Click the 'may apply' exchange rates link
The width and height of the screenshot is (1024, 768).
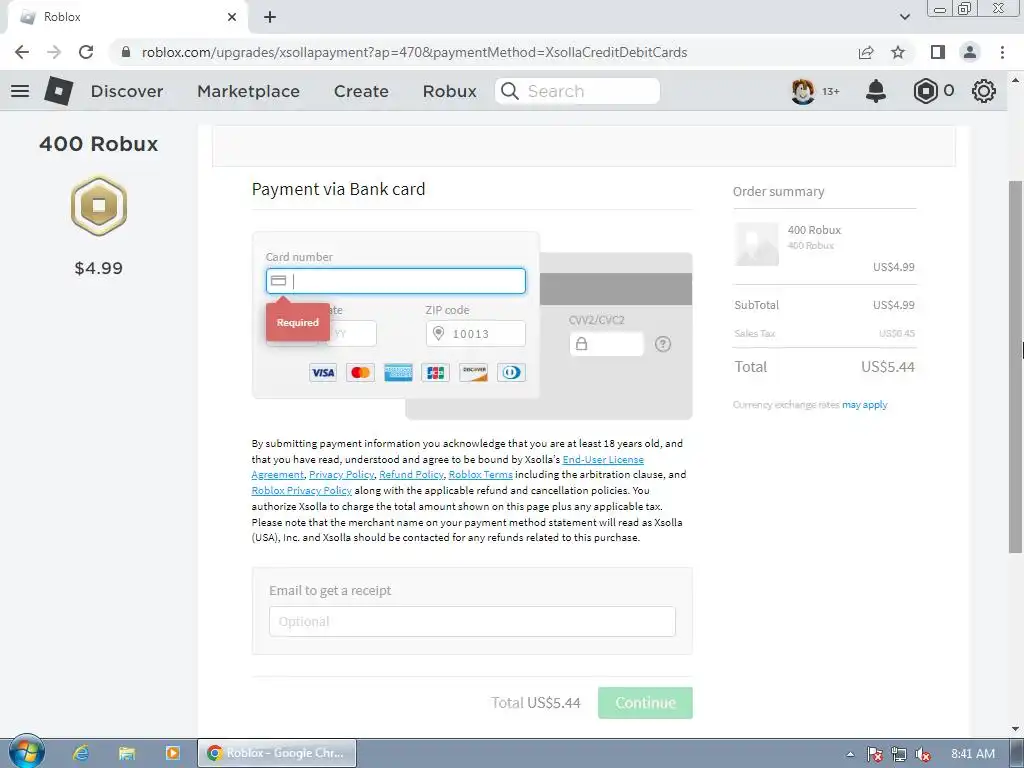pos(865,405)
